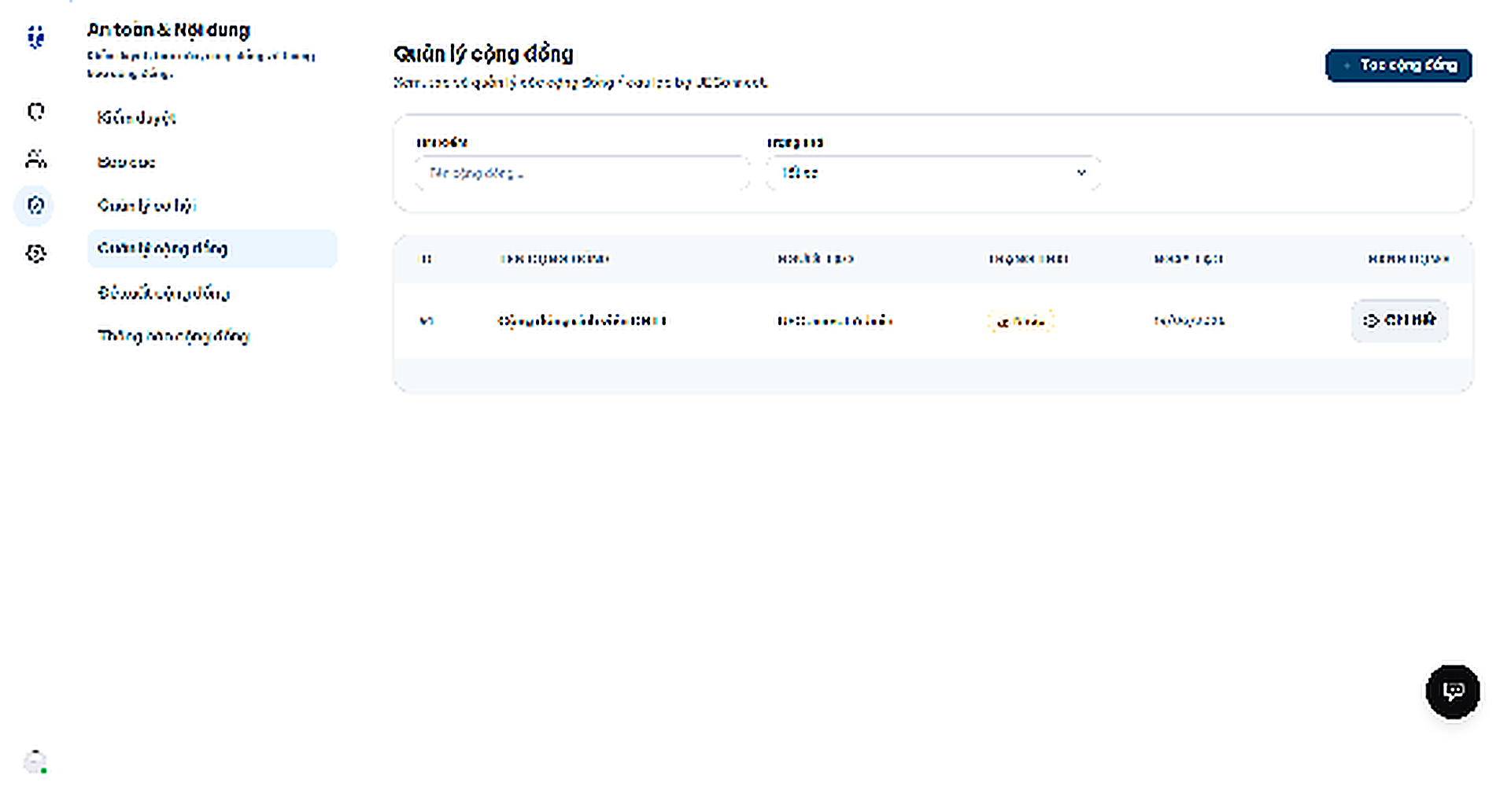Screen dimensions: 1511x812
Task: Click the Tạo cộng đồng button
Action: coord(1398,65)
